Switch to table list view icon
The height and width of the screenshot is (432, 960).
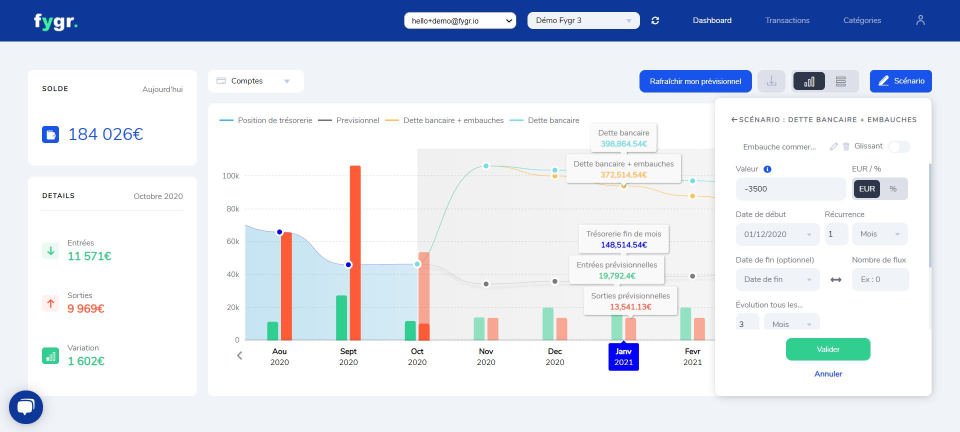[841, 81]
